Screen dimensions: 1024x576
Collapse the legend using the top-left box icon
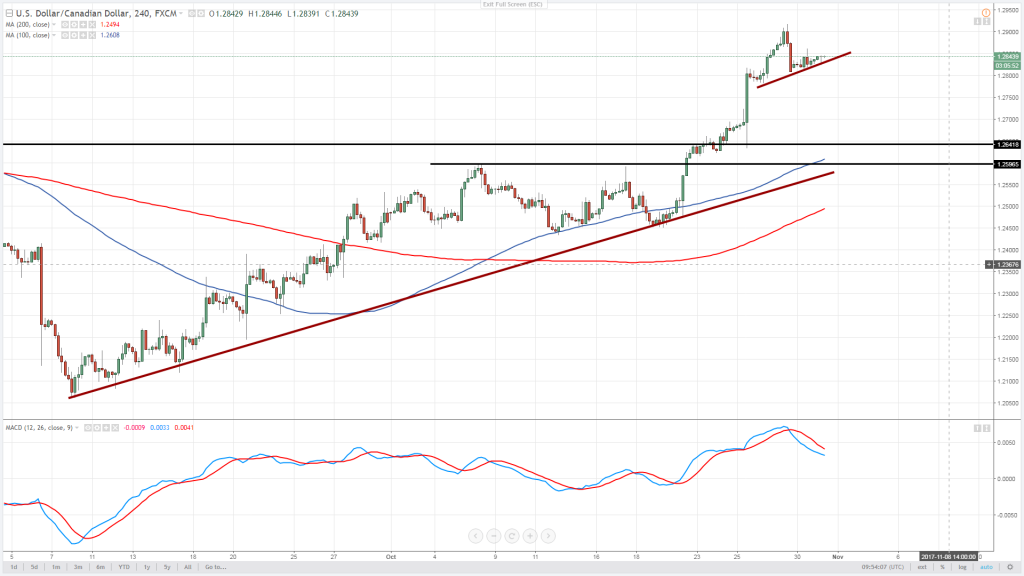(x=9, y=13)
